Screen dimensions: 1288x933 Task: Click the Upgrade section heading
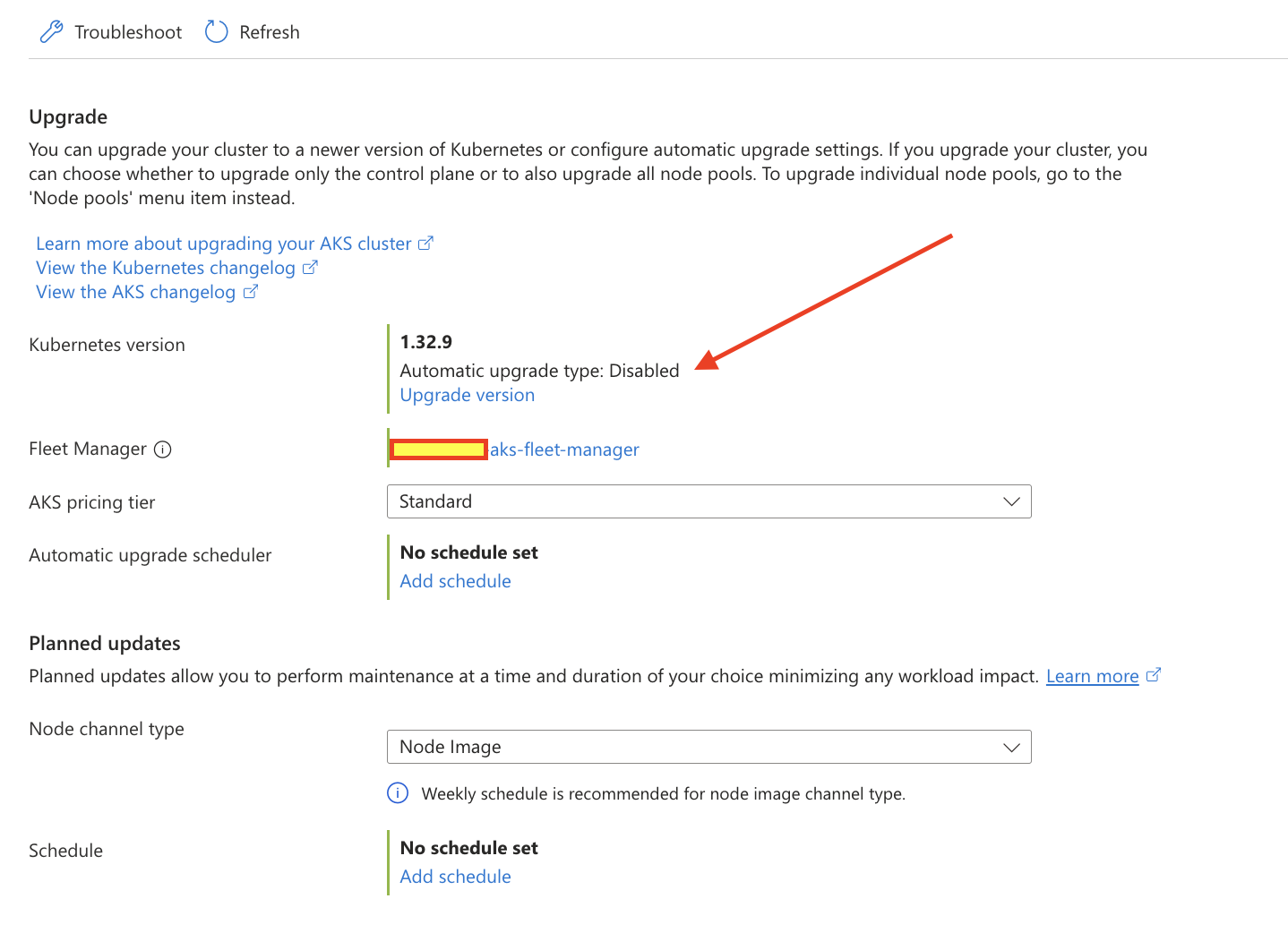(68, 117)
